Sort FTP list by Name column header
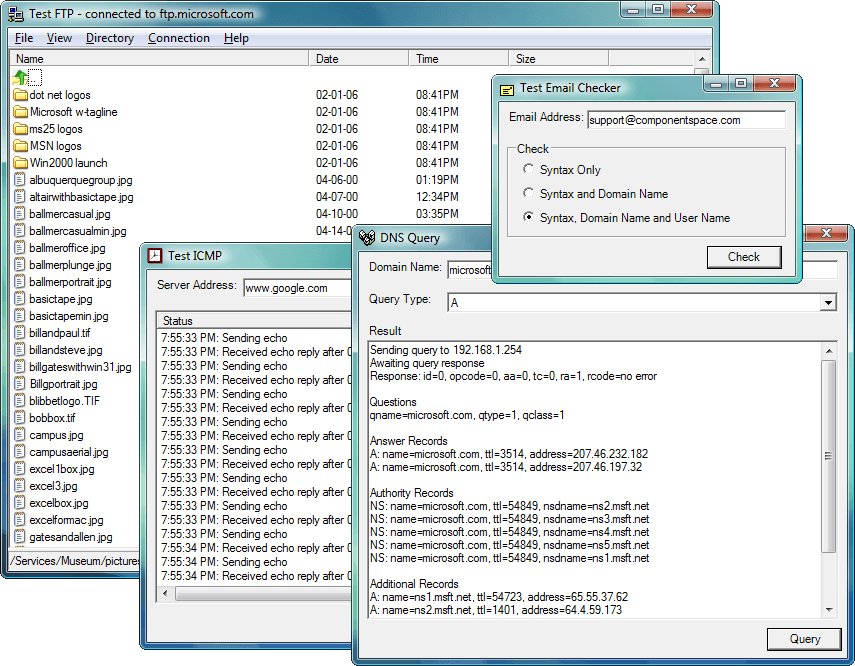This screenshot has width=855, height=666. coord(159,58)
